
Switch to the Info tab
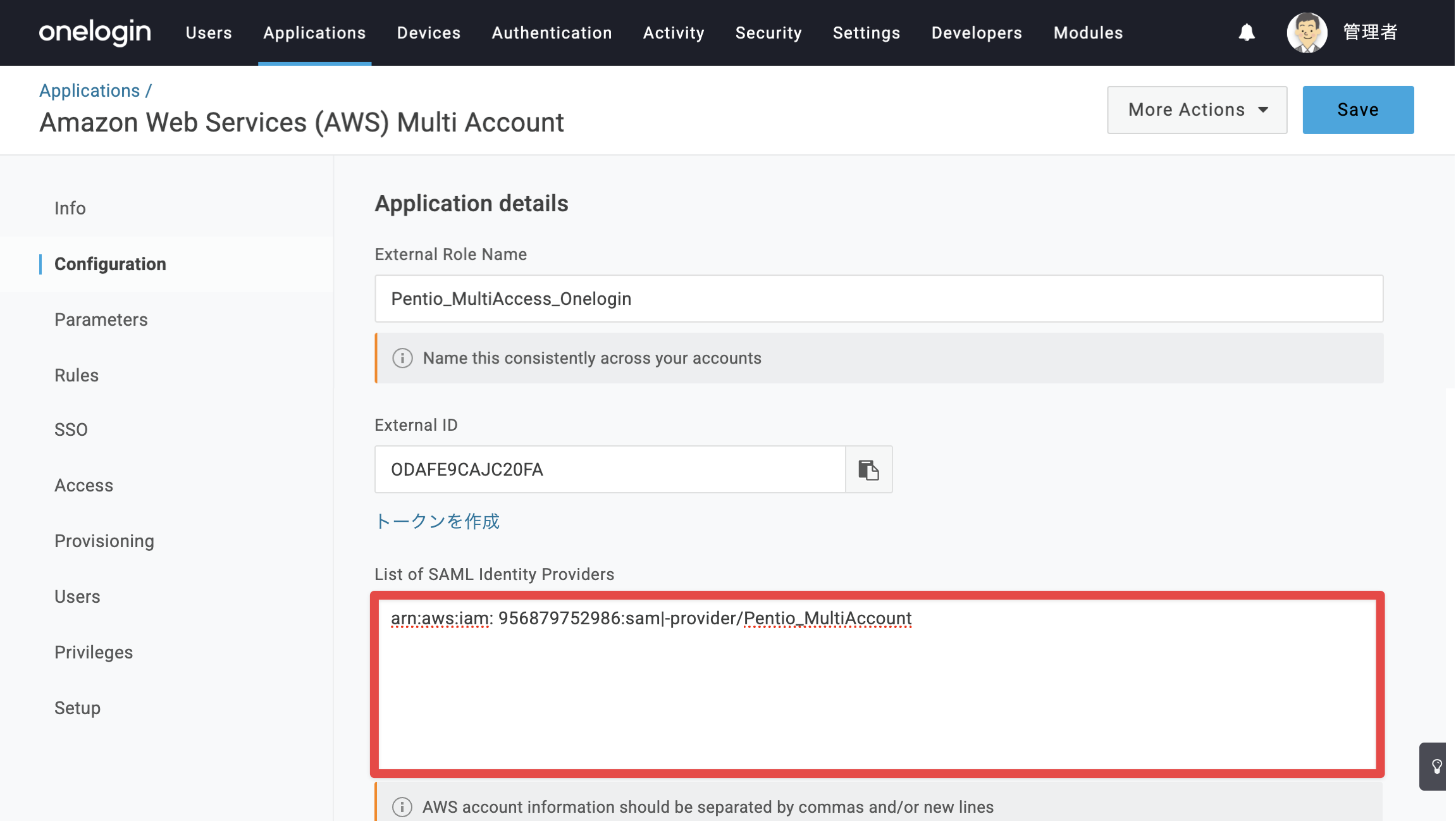70,209
